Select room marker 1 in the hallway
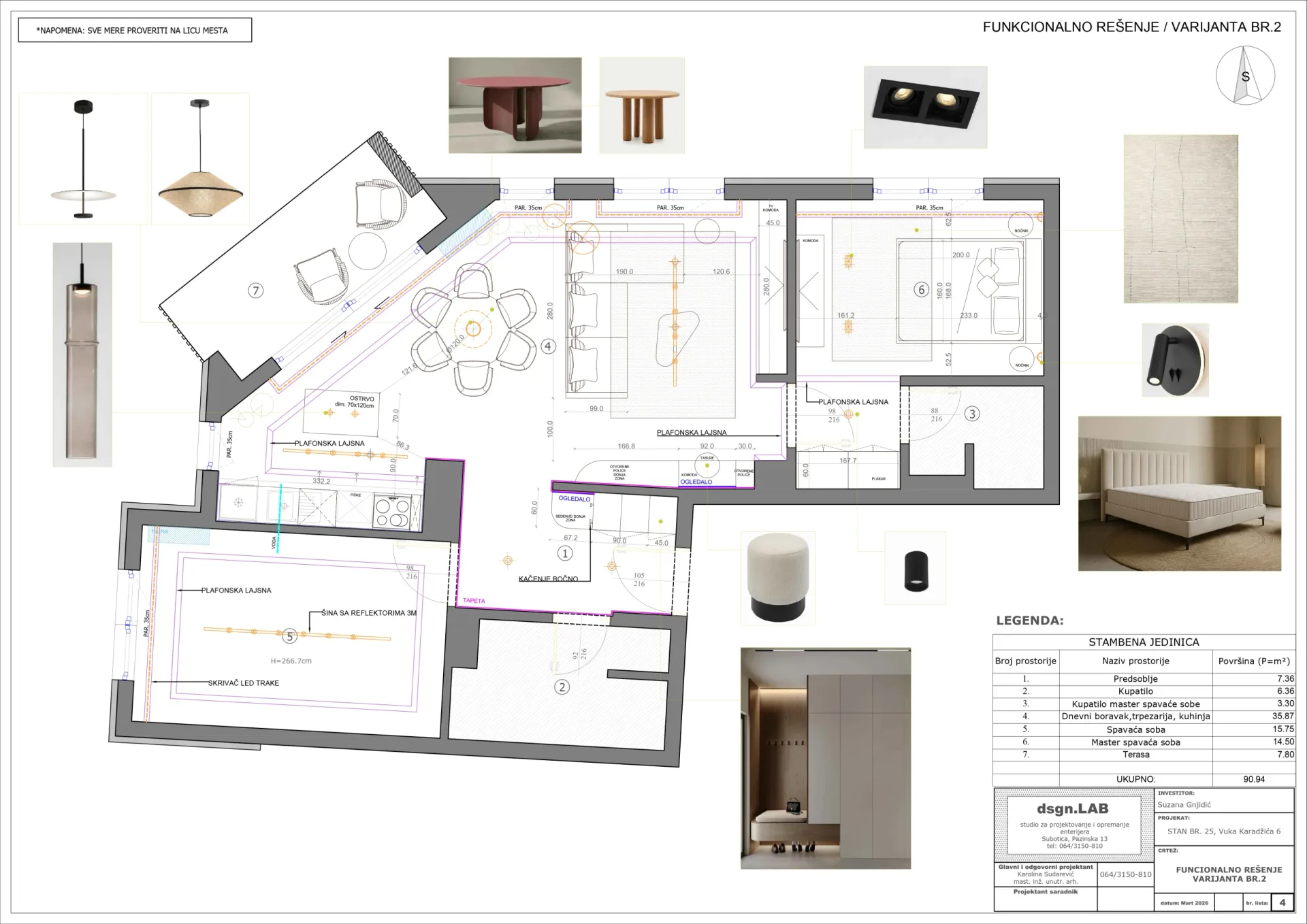 click(565, 553)
